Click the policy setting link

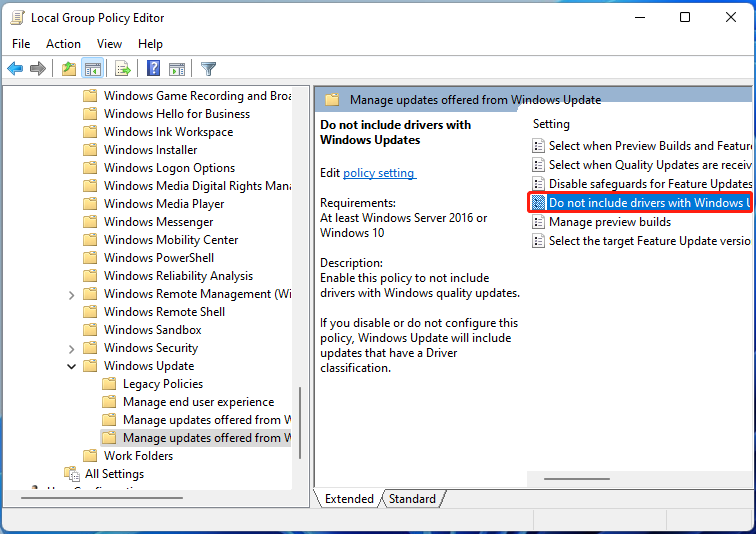tap(378, 173)
